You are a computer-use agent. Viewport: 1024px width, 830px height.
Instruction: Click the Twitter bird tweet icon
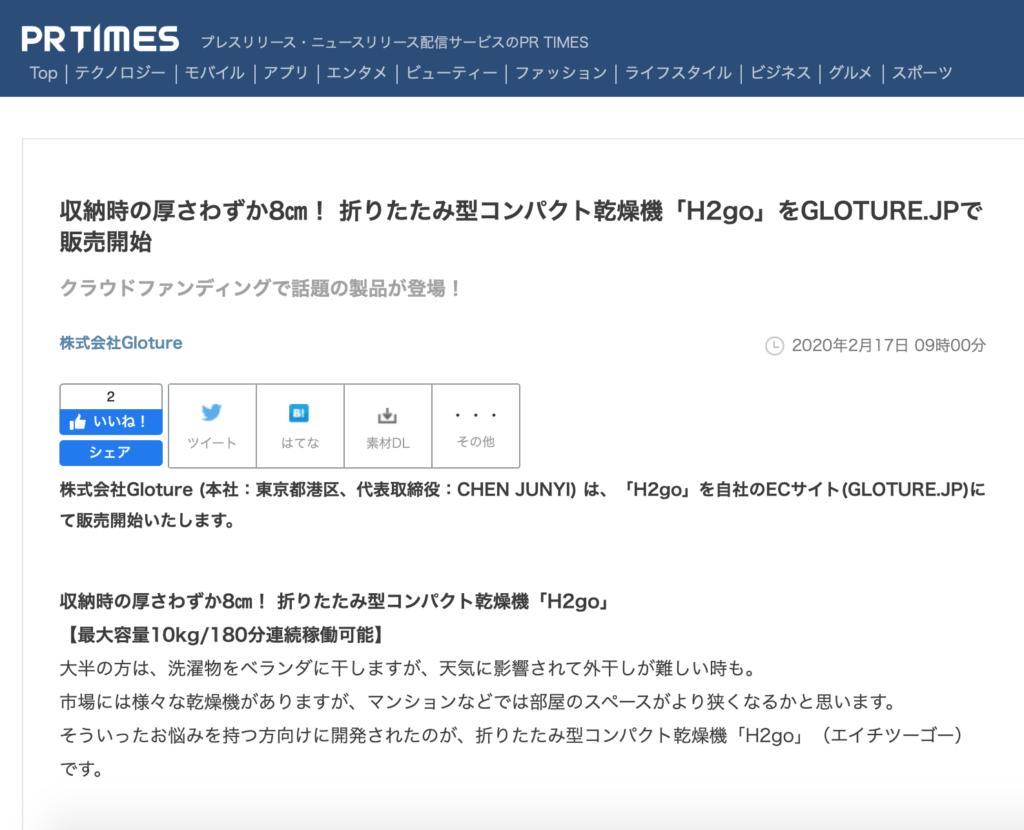(x=212, y=413)
